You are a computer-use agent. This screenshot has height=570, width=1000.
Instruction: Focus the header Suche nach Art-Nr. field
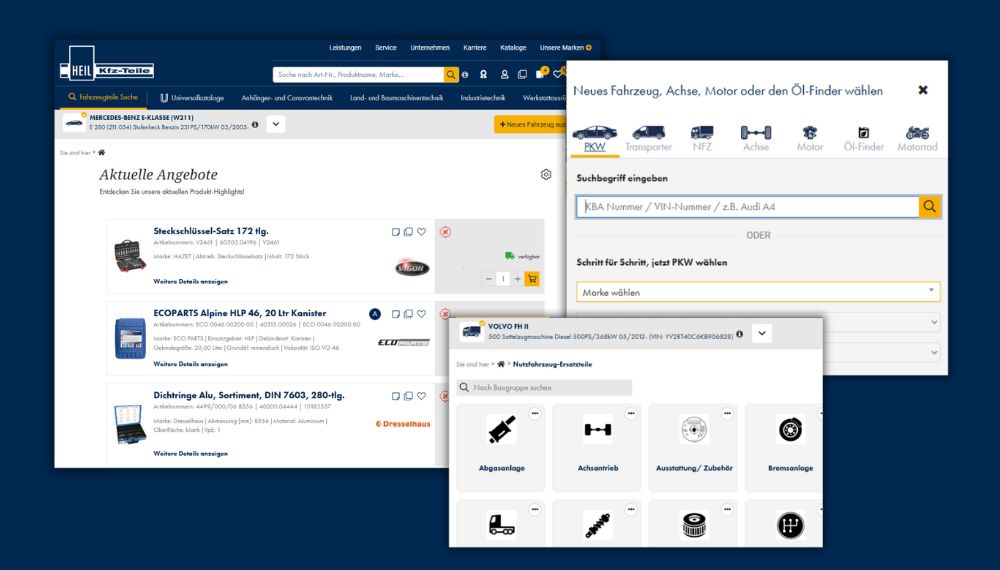click(x=358, y=75)
